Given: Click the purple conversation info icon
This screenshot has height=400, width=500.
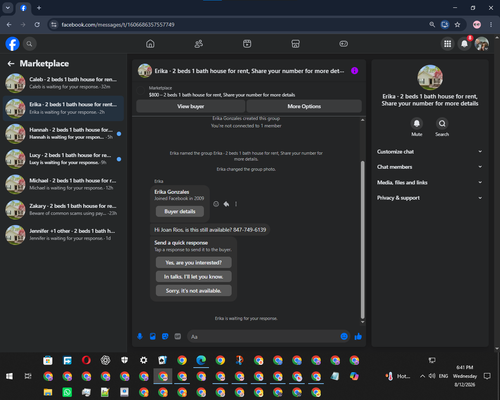Looking at the screenshot, I should pos(355,71).
